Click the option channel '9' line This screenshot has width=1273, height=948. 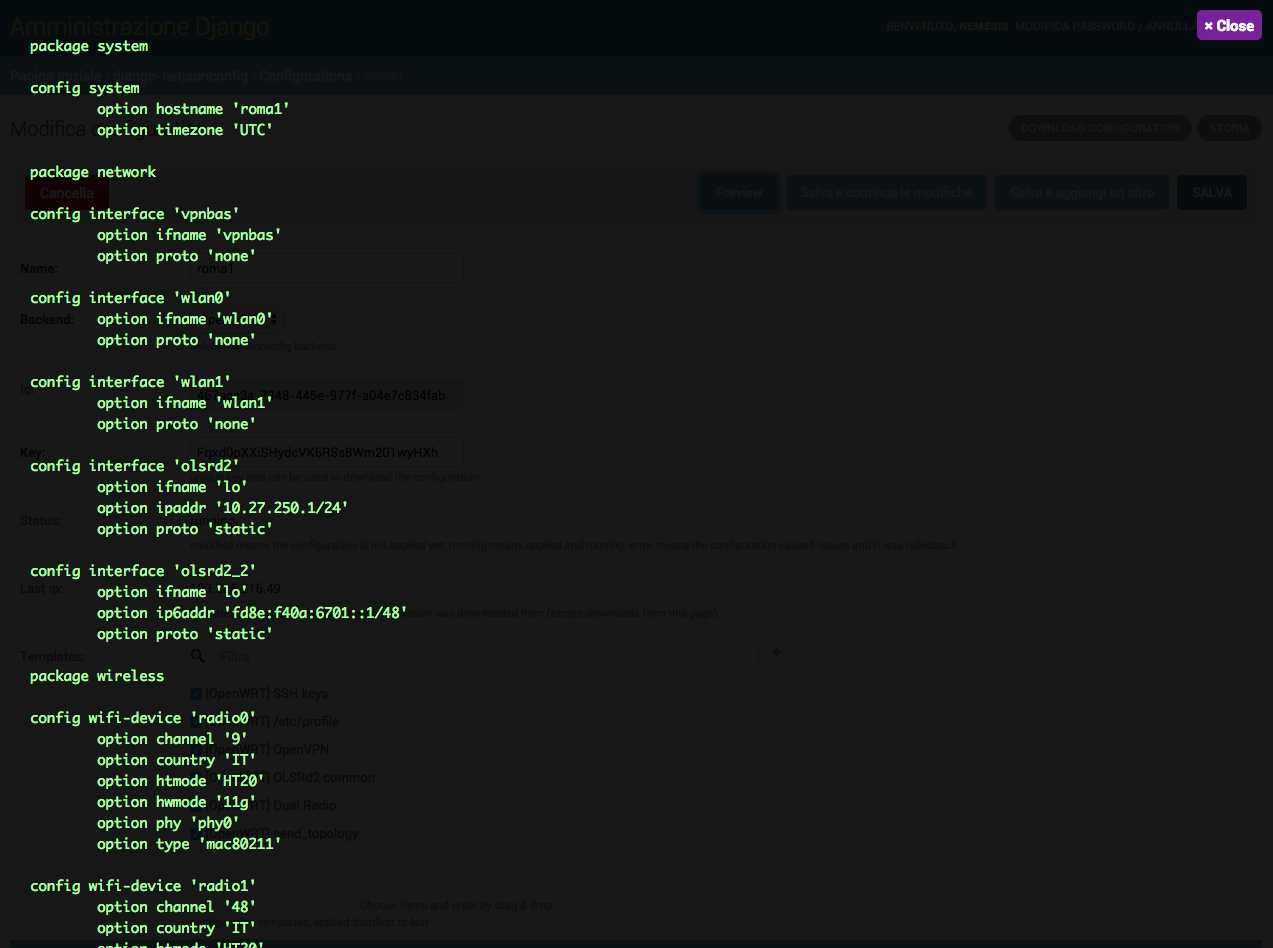173,739
